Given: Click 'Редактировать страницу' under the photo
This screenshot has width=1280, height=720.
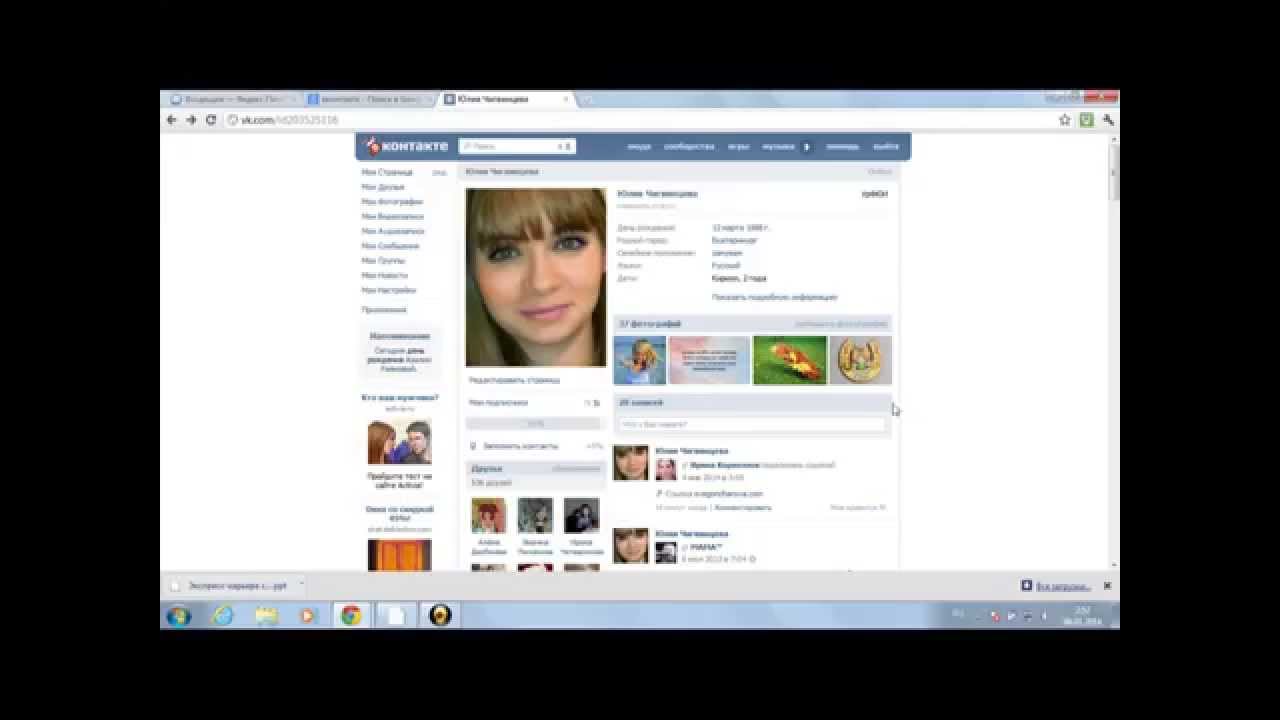Looking at the screenshot, I should point(514,380).
